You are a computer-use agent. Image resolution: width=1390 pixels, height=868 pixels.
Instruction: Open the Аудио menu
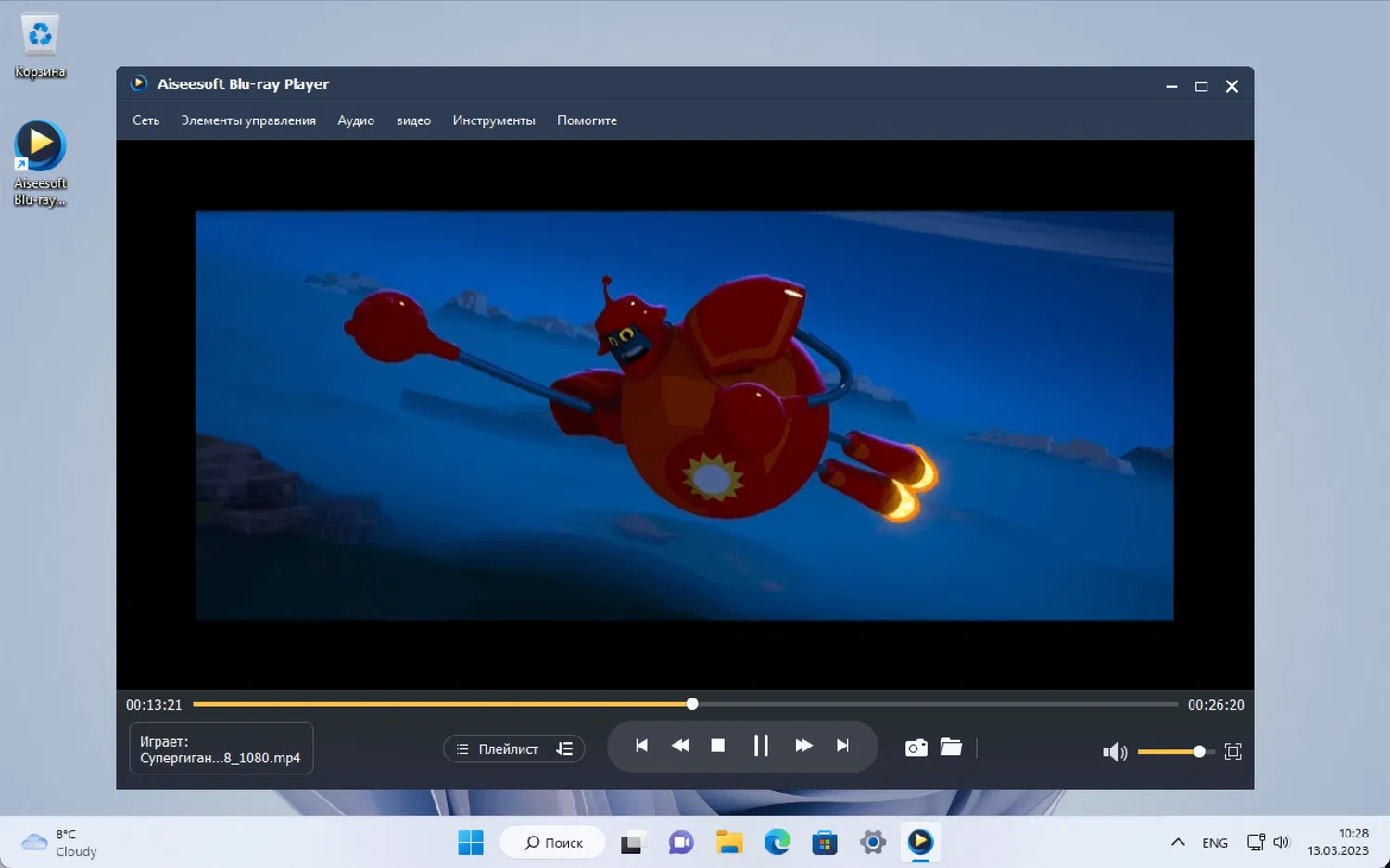click(x=356, y=120)
